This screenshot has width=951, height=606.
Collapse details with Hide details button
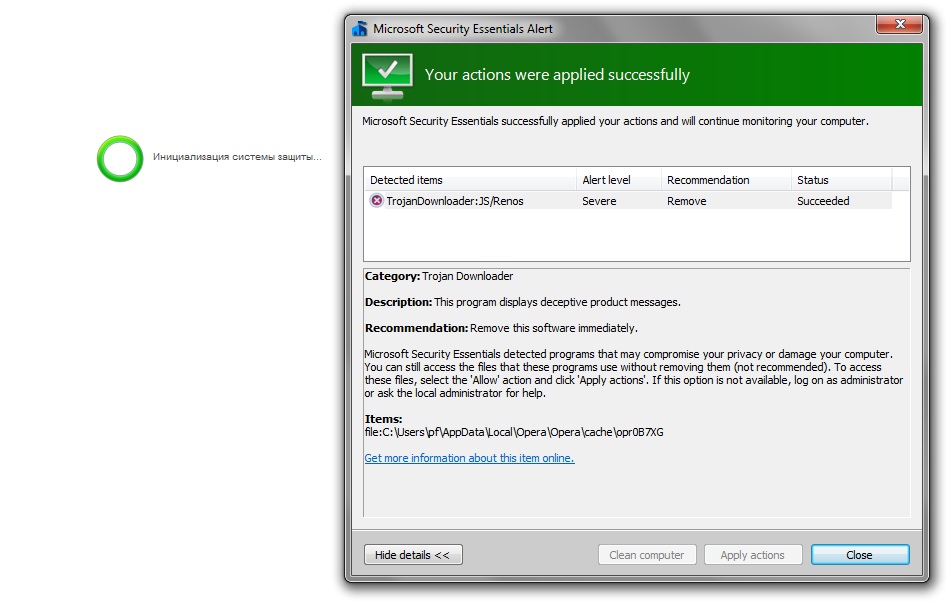413,555
